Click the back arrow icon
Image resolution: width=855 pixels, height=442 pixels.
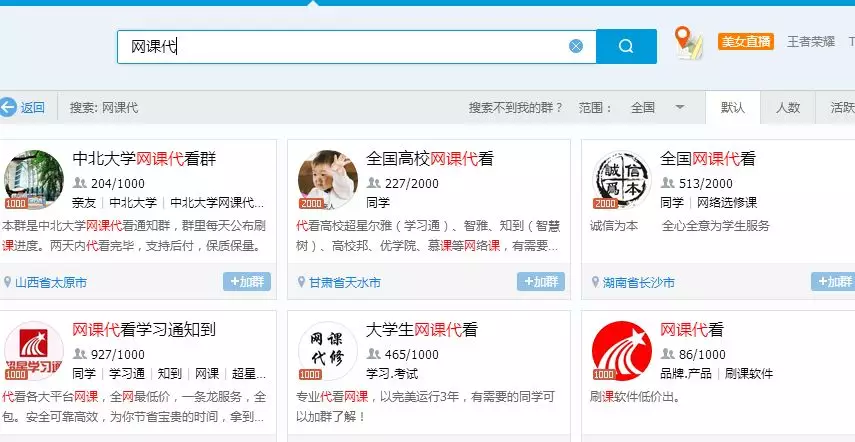tap(9, 107)
